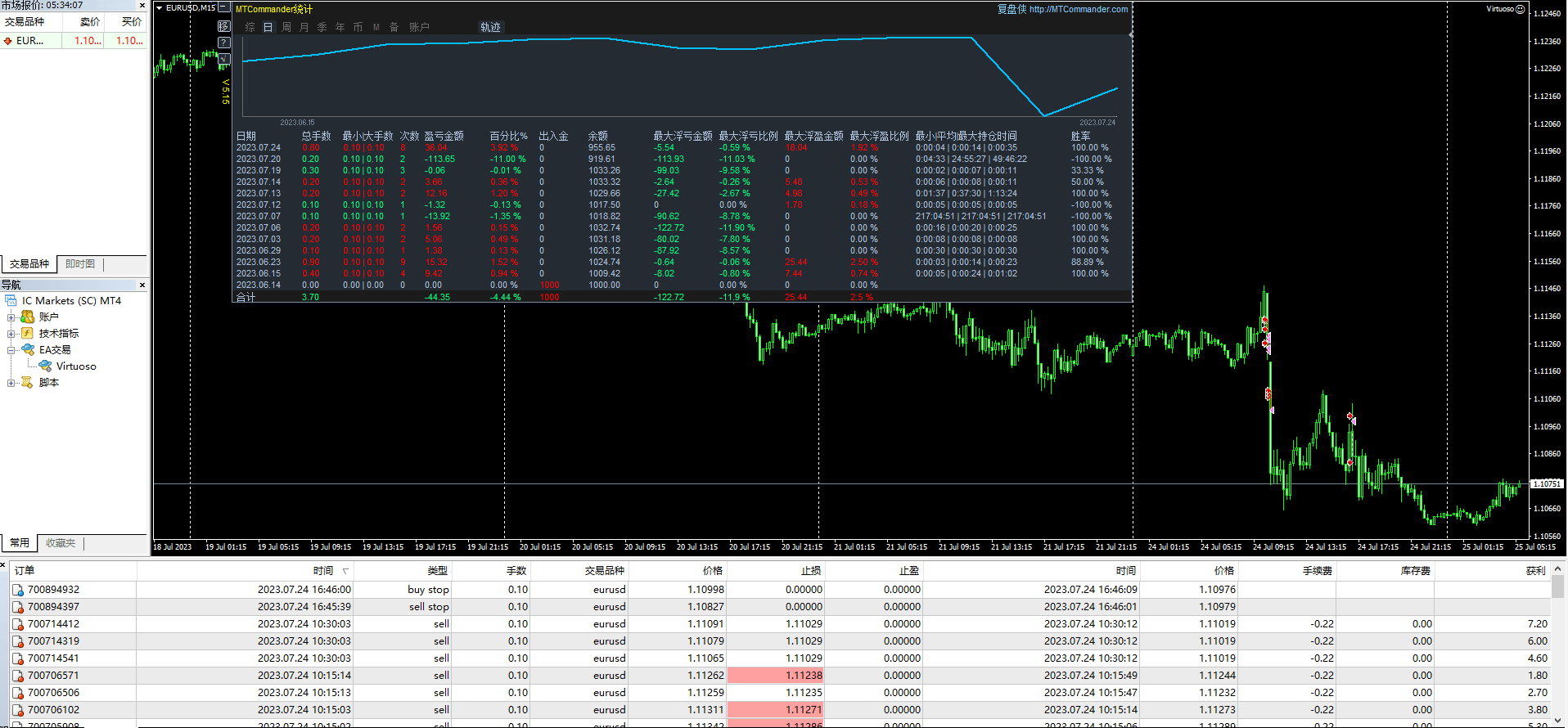Click order 700894932 buy stop icon

18,590
